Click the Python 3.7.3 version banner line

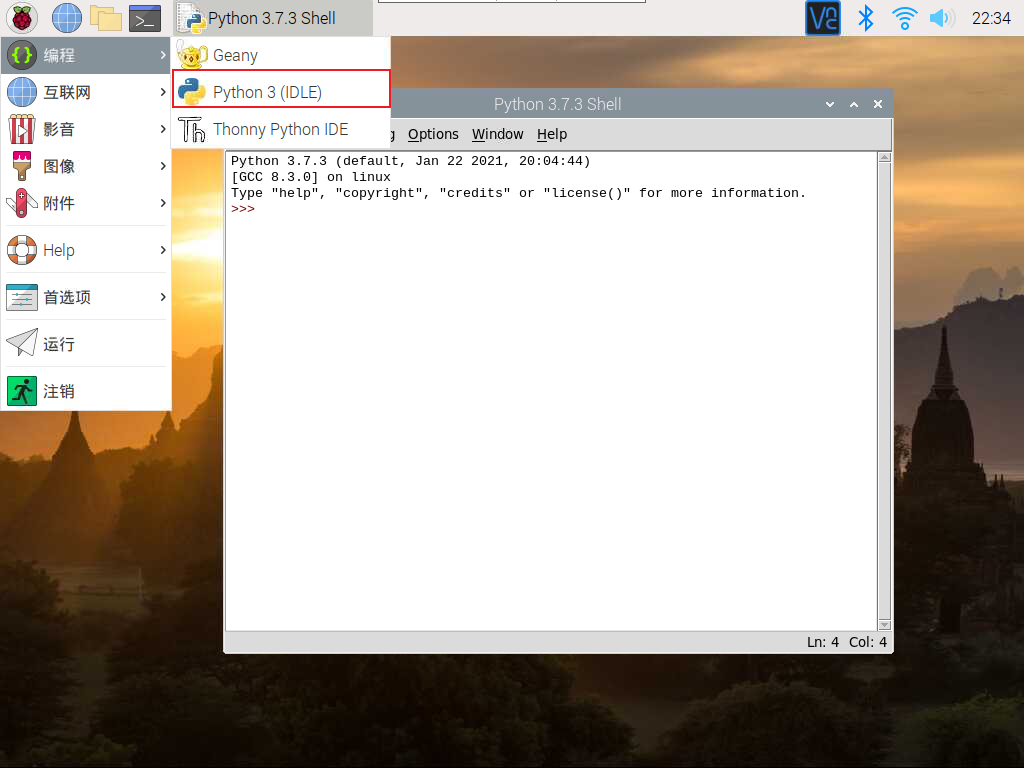pyautogui.click(x=410, y=161)
